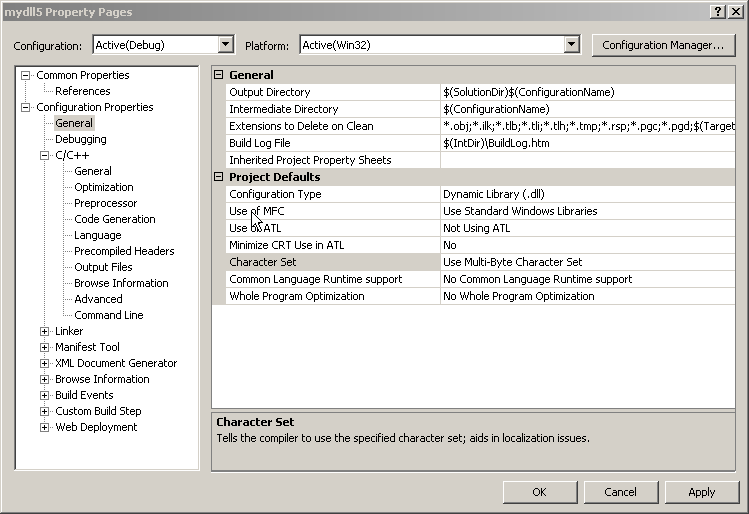Select Code Generation in the tree

tap(115, 219)
